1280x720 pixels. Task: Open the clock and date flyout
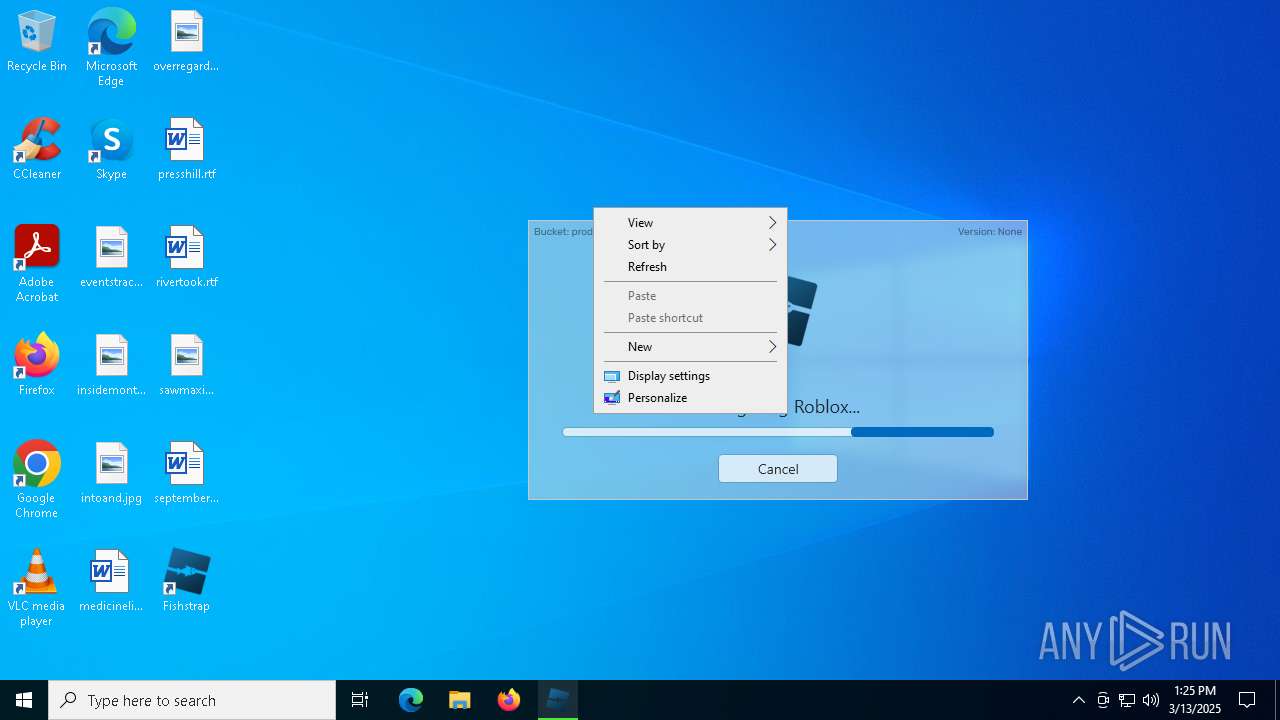[x=1197, y=700]
